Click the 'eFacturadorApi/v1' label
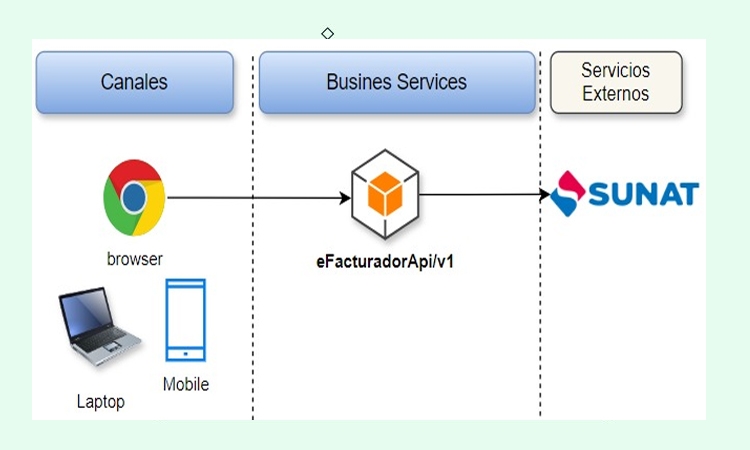Viewport: 750px width, 450px height. [385, 262]
